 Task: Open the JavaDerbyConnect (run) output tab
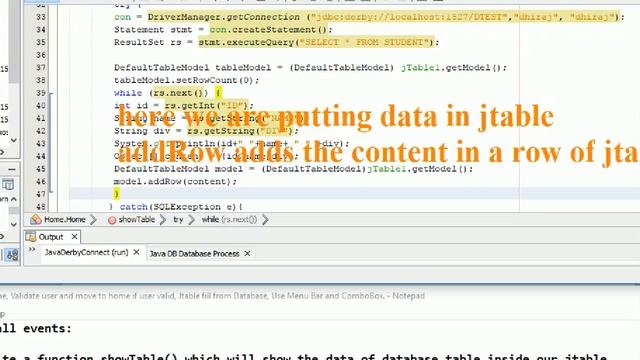[x=86, y=253]
